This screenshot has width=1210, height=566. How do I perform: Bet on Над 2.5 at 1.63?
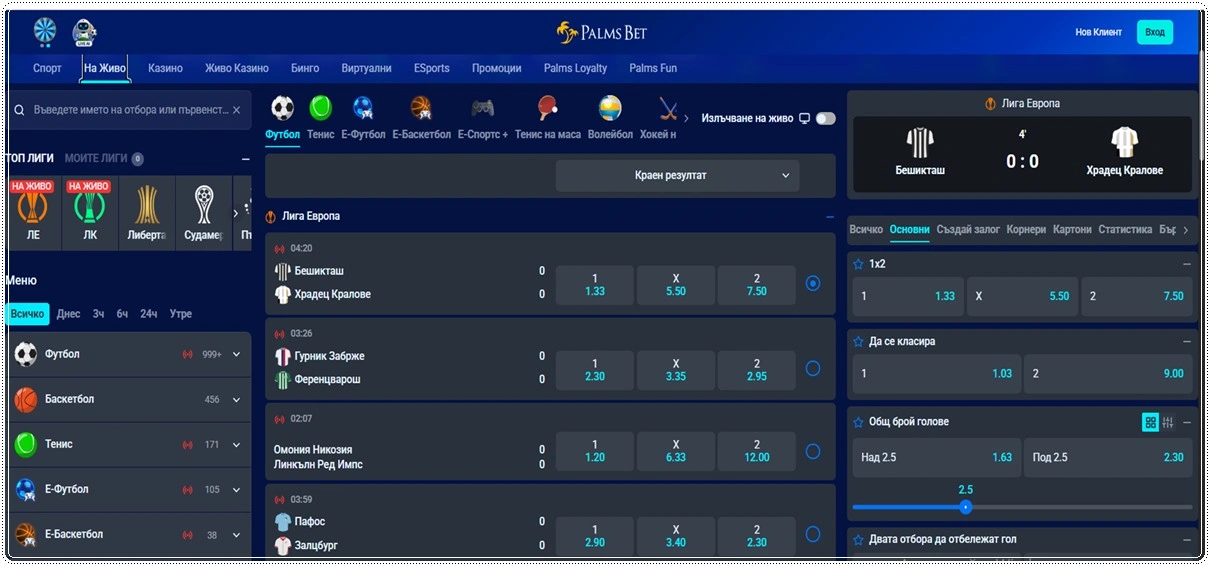(937, 457)
